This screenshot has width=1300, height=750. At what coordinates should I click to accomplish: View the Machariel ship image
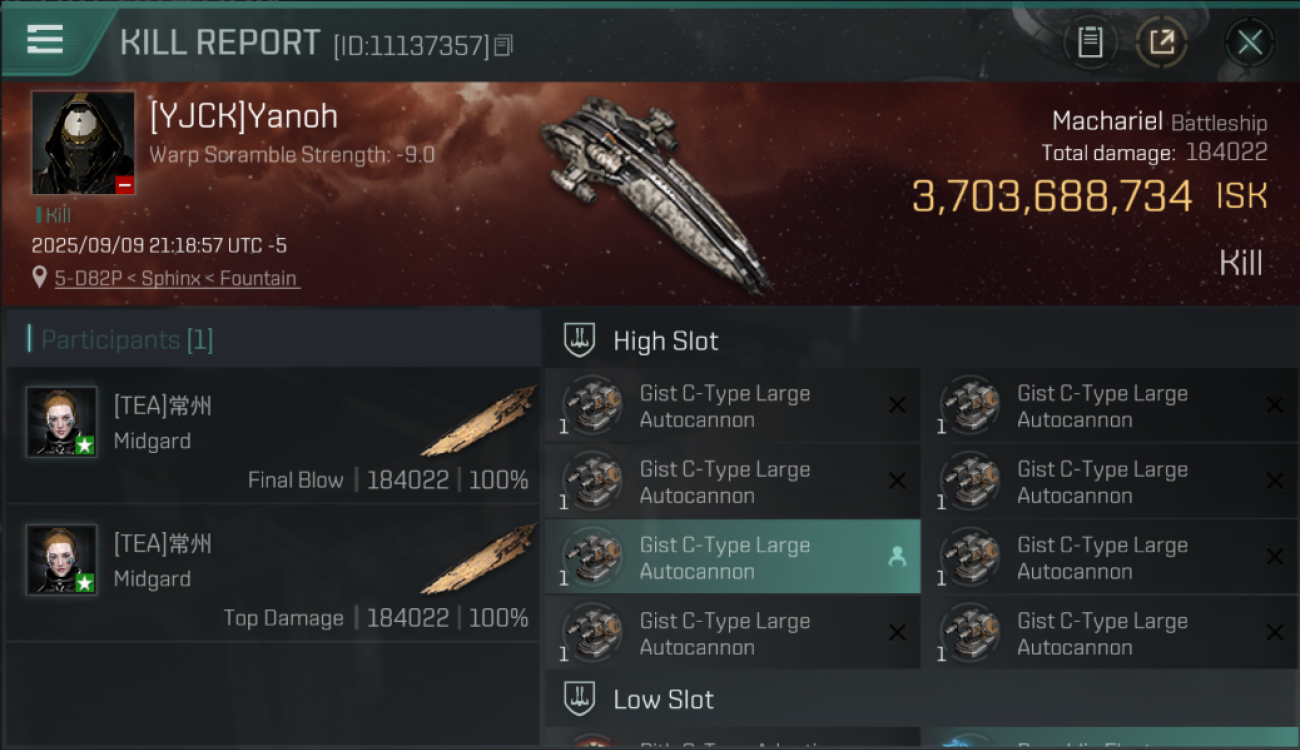click(655, 190)
